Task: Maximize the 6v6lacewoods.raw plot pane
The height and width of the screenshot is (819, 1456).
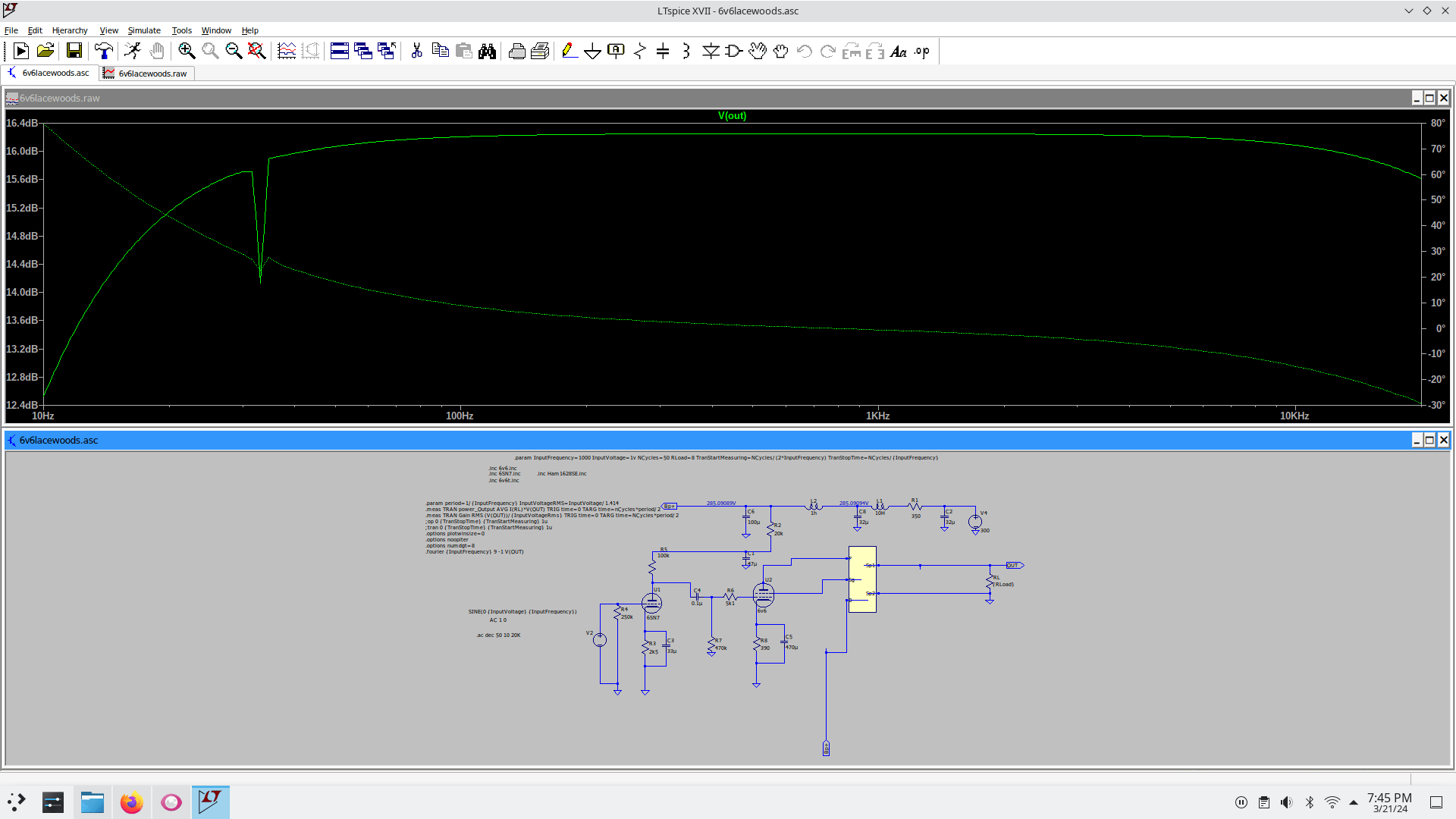Action: [x=1429, y=98]
